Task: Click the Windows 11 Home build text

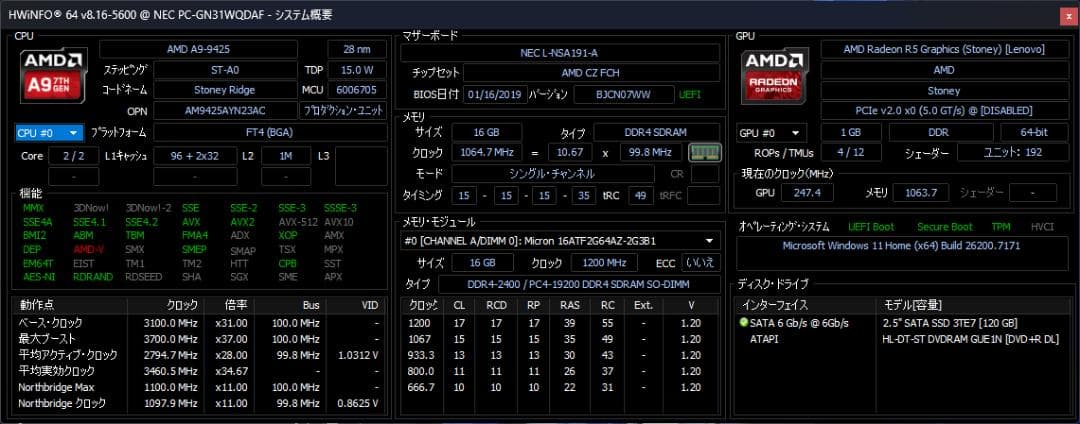Action: (902, 246)
